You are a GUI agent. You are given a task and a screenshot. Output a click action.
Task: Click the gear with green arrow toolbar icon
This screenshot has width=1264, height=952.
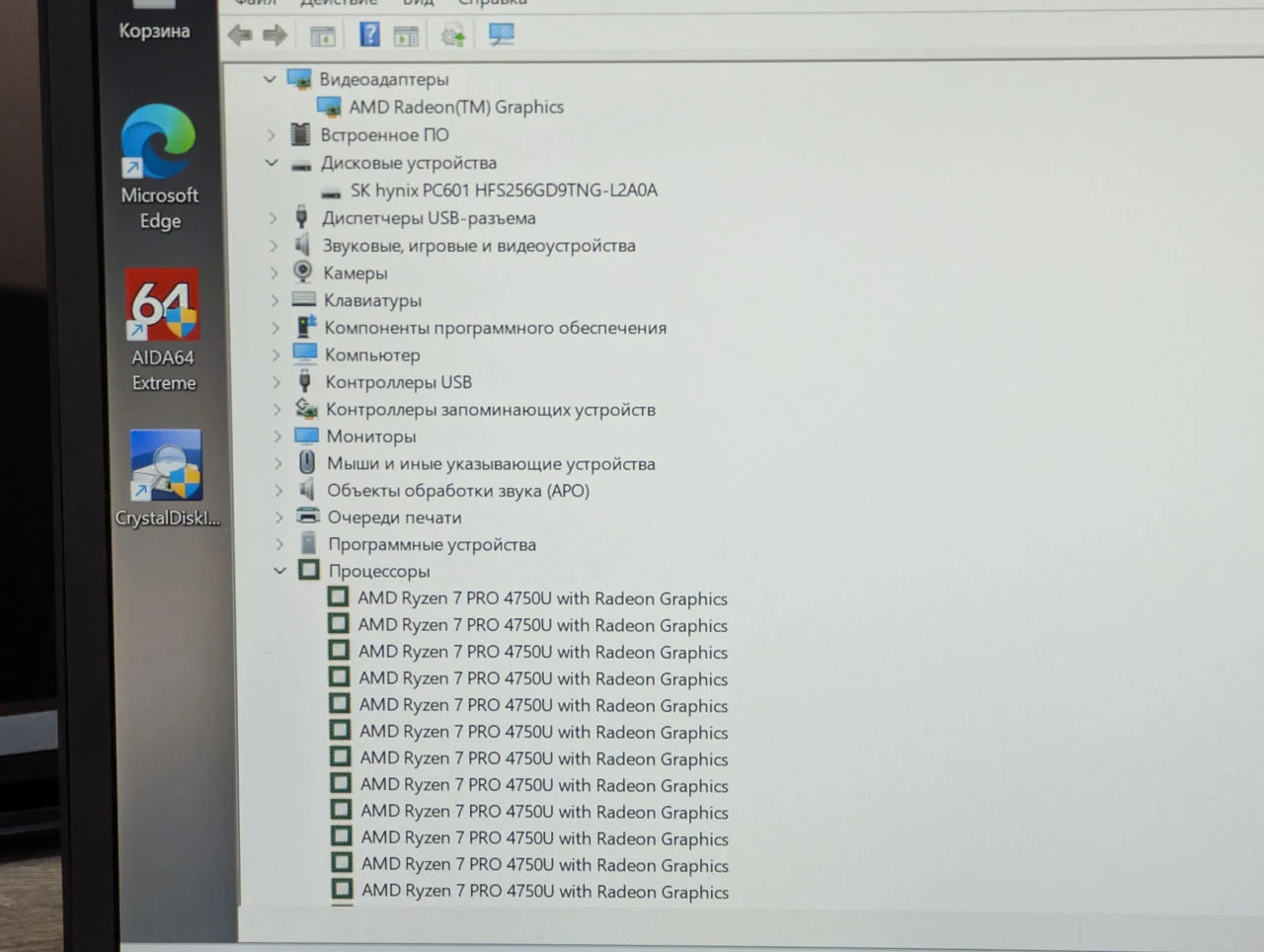click(453, 36)
